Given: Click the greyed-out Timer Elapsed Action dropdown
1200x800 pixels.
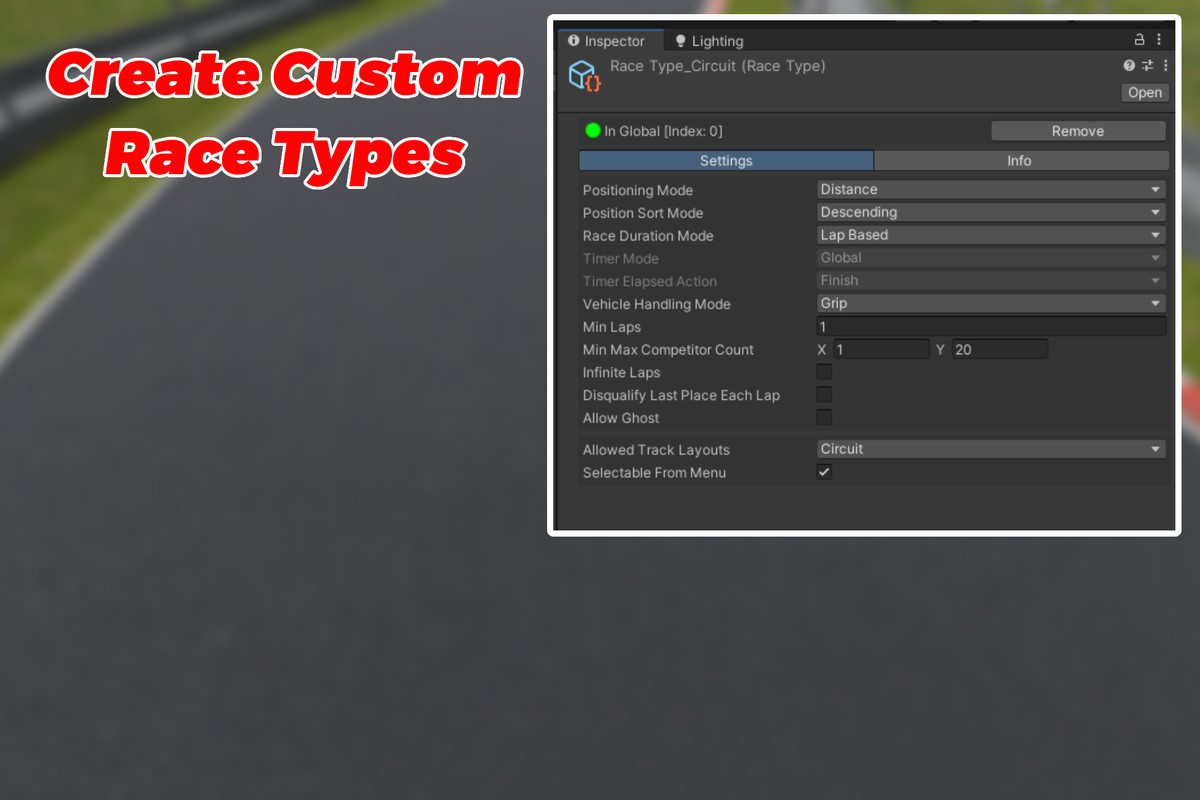Looking at the screenshot, I should 991,281.
